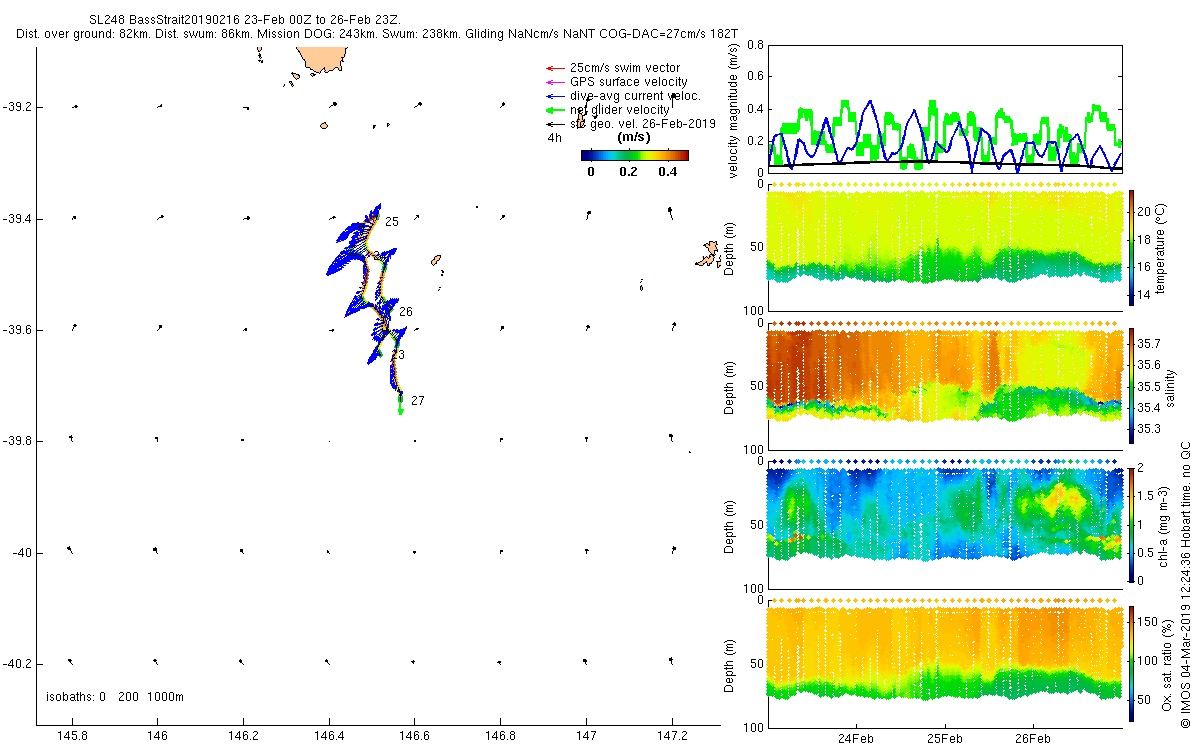Select the island group at the map's right edge
Viewport: 1200px width, 750px height.
click(x=709, y=254)
